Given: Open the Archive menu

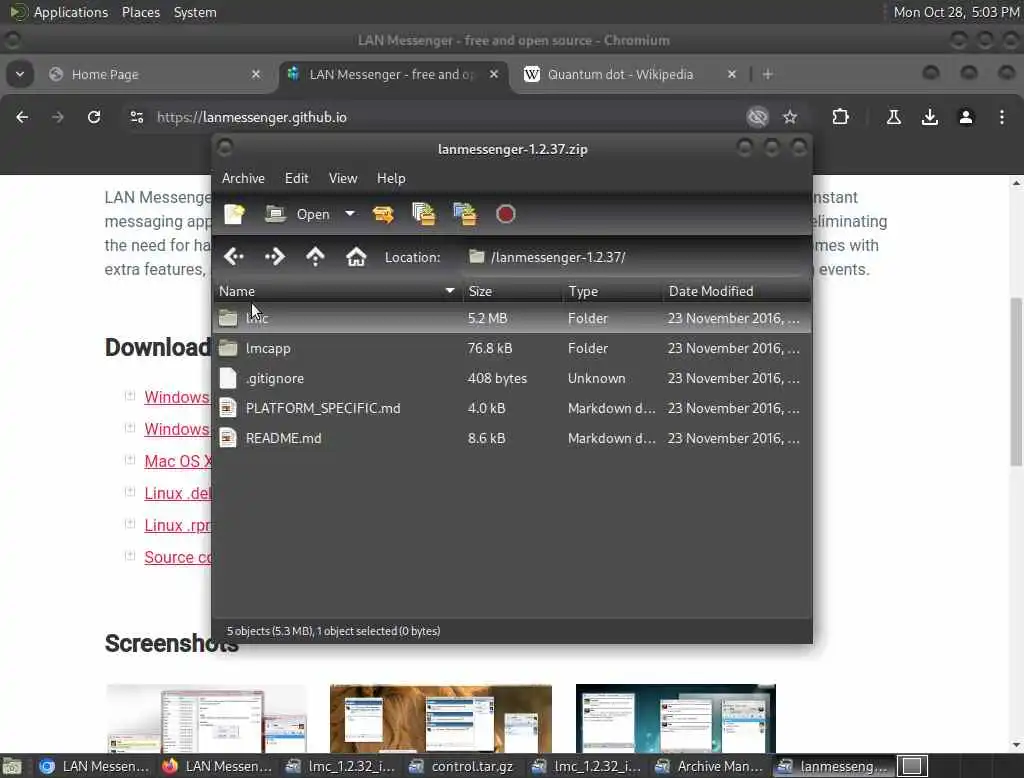Looking at the screenshot, I should [243, 178].
